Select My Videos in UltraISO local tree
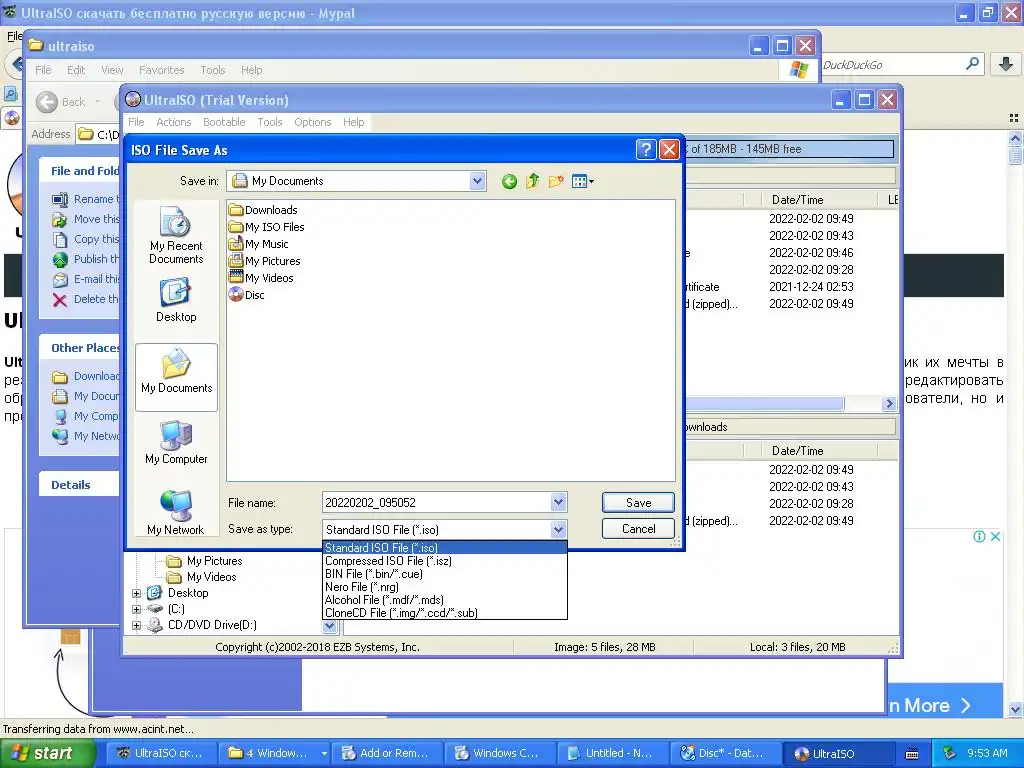 (x=202, y=577)
